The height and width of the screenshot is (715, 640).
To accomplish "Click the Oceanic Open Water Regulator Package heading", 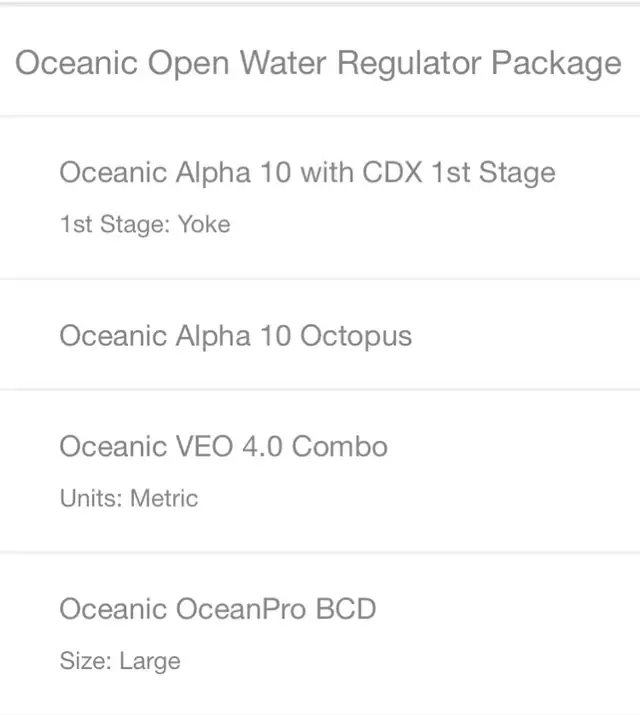I will coord(318,63).
